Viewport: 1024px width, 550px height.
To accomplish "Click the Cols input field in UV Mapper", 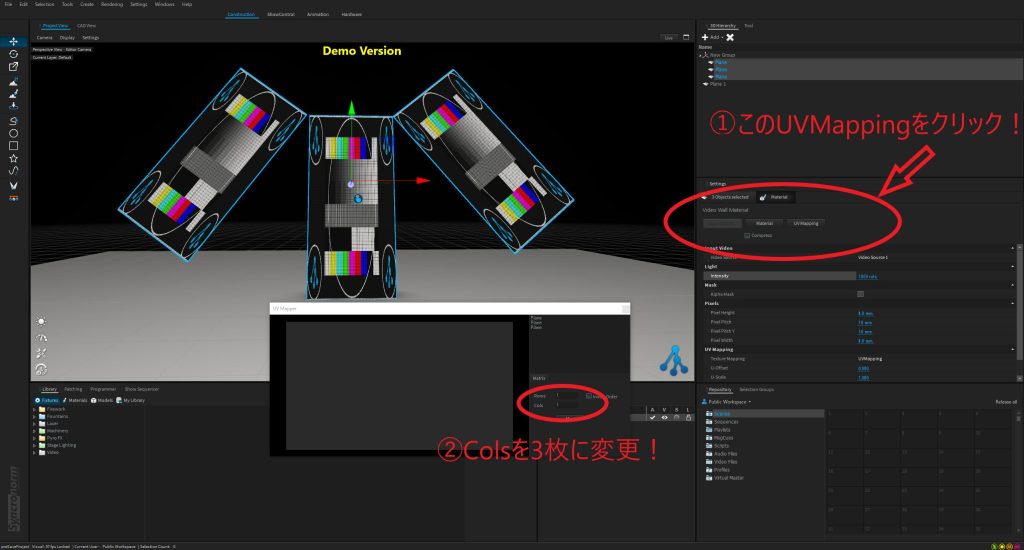I will pyautogui.click(x=566, y=405).
